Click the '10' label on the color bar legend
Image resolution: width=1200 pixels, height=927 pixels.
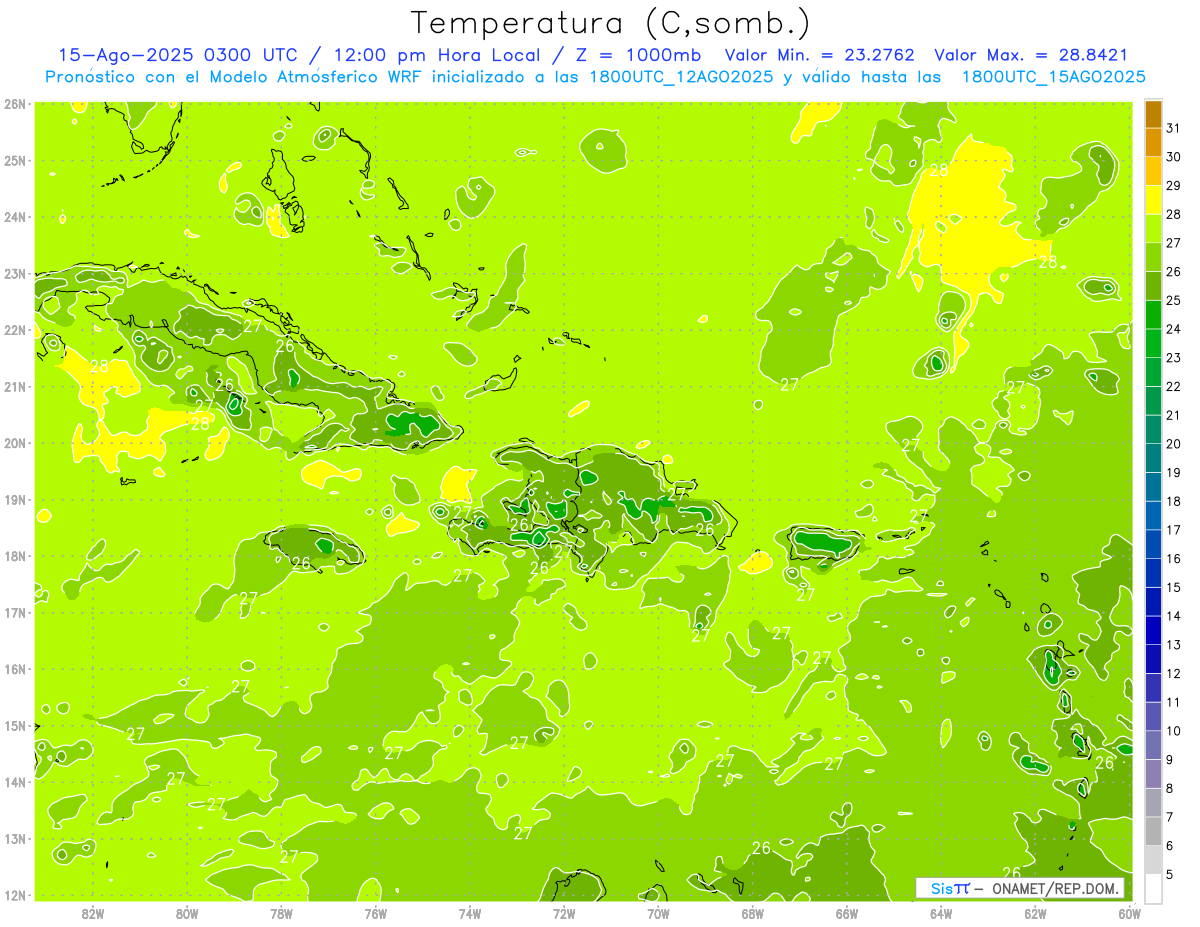coord(1174,731)
